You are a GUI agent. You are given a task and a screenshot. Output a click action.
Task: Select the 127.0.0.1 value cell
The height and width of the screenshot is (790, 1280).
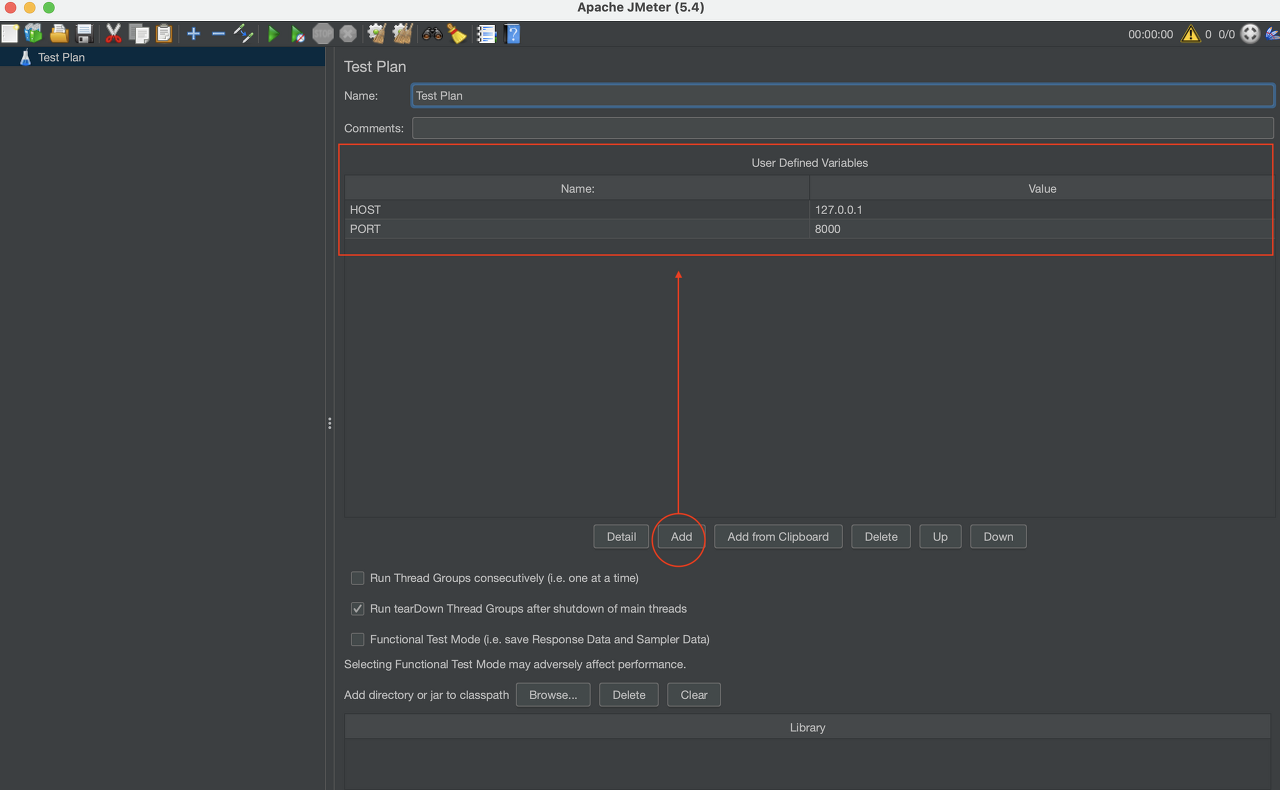pyautogui.click(x=1041, y=210)
